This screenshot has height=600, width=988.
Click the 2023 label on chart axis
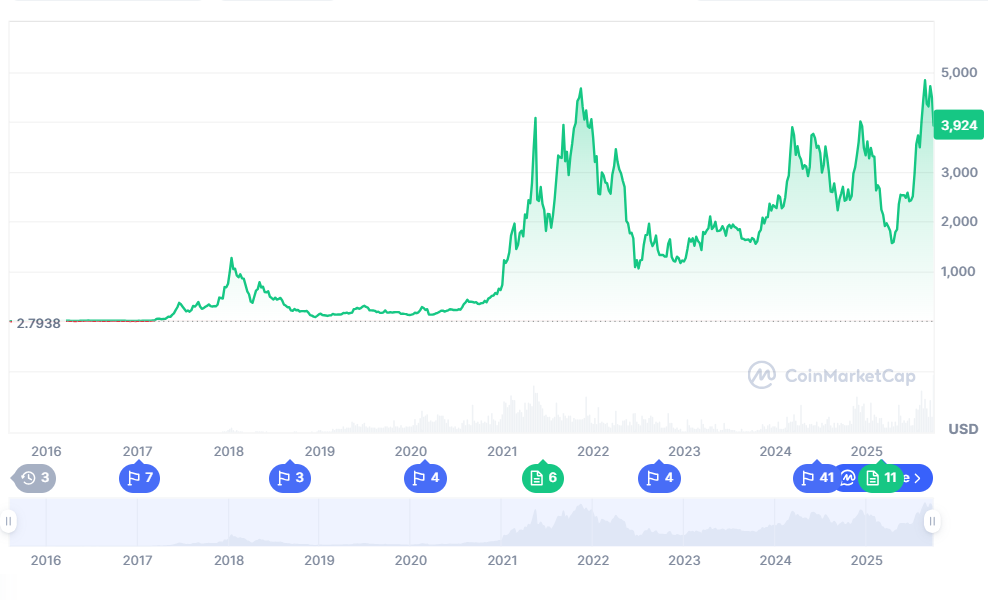[684, 451]
